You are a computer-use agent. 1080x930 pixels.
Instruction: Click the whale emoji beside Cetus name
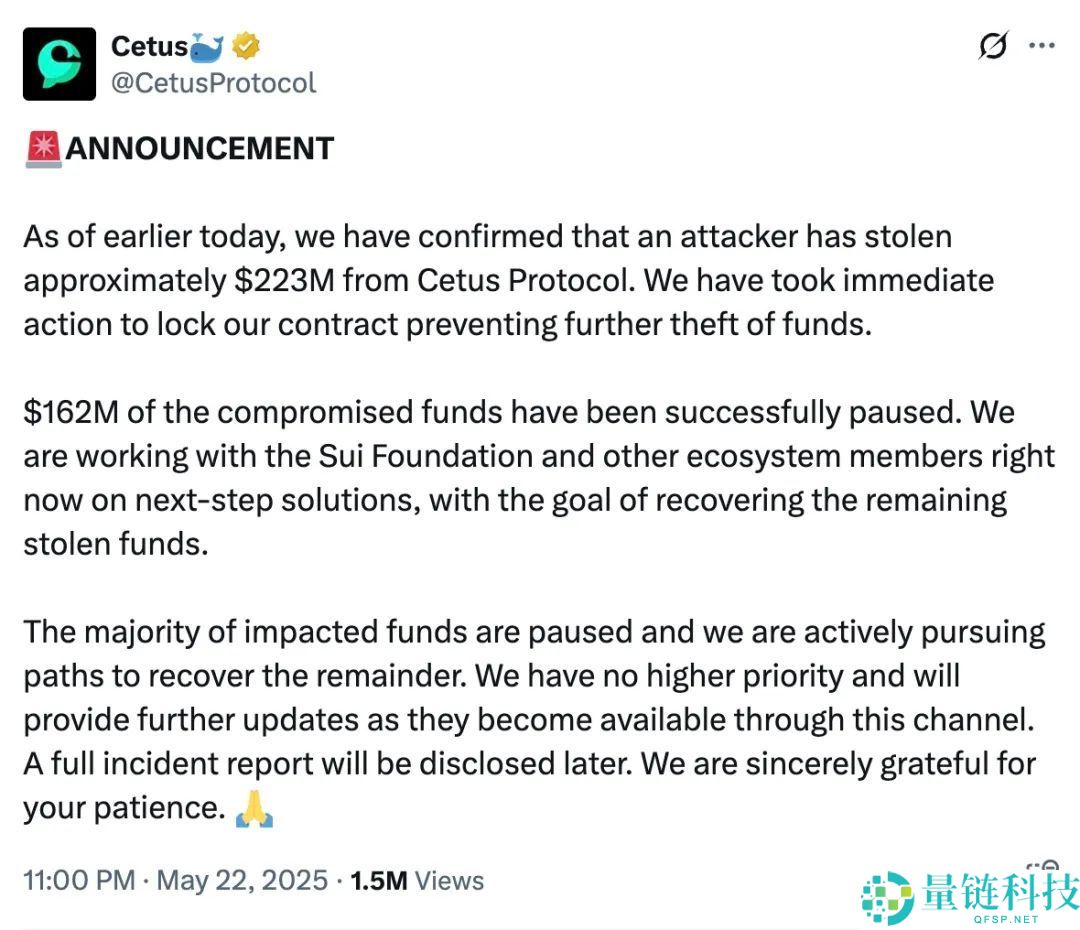click(207, 46)
